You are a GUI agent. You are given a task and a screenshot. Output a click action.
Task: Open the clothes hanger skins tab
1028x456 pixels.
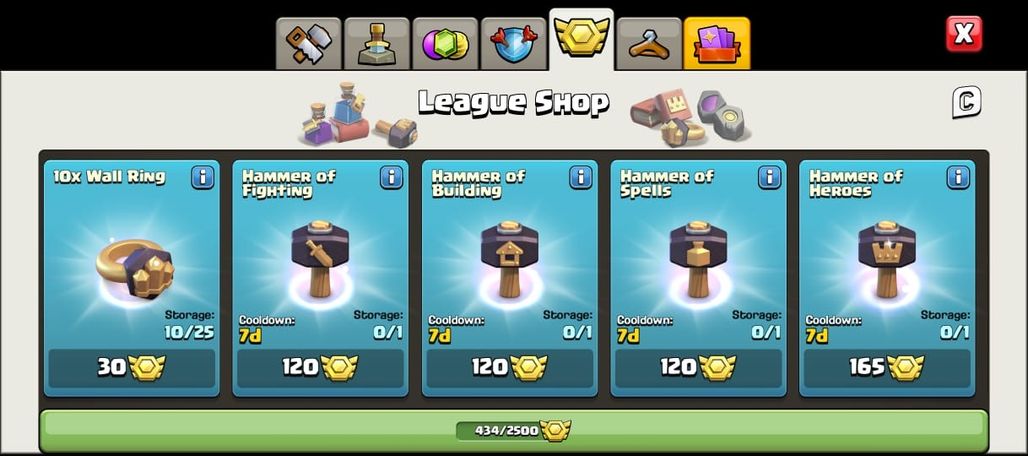(650, 43)
